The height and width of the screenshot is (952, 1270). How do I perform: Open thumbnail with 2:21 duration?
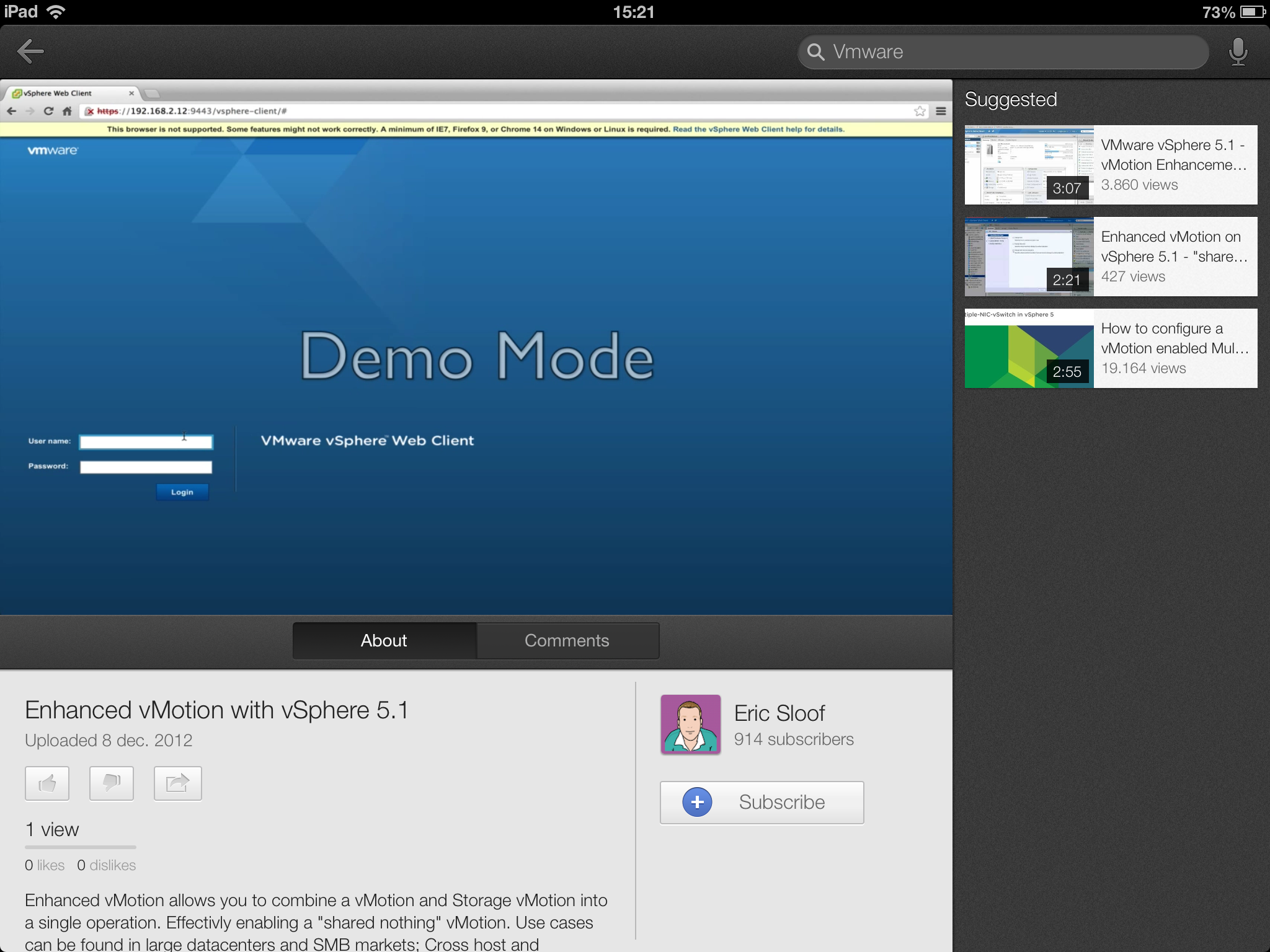click(1029, 257)
